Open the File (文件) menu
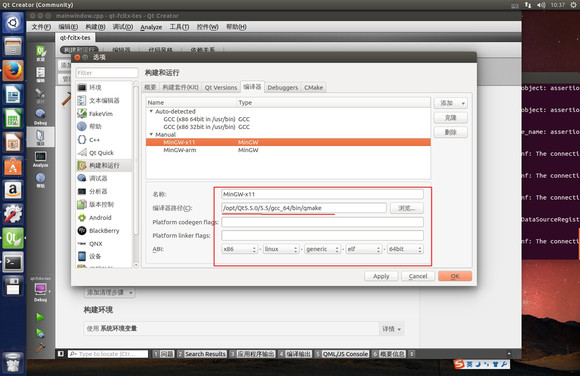The width and height of the screenshot is (580, 376). tap(41, 27)
